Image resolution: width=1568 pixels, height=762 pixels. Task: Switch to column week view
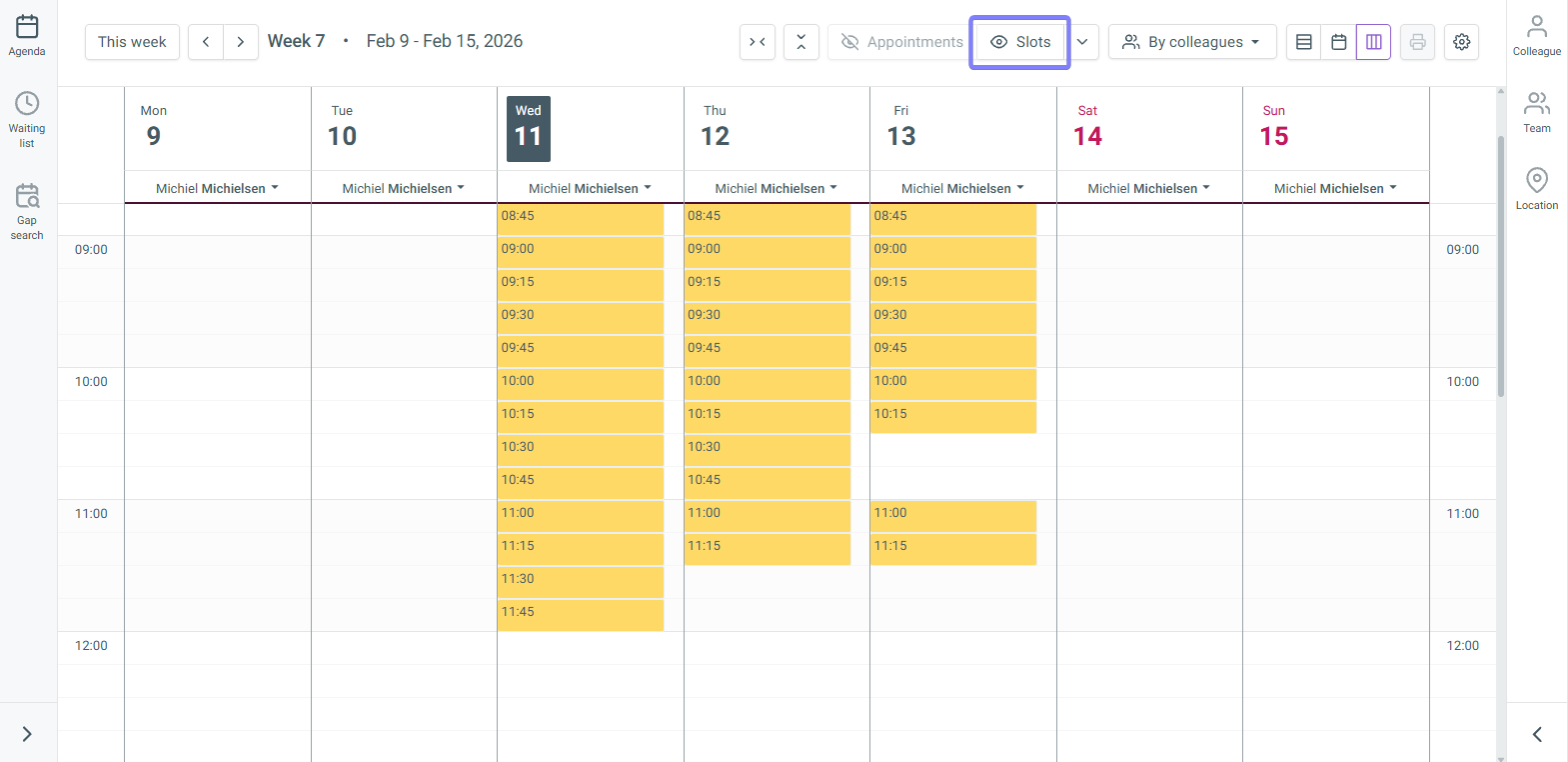[x=1373, y=42]
